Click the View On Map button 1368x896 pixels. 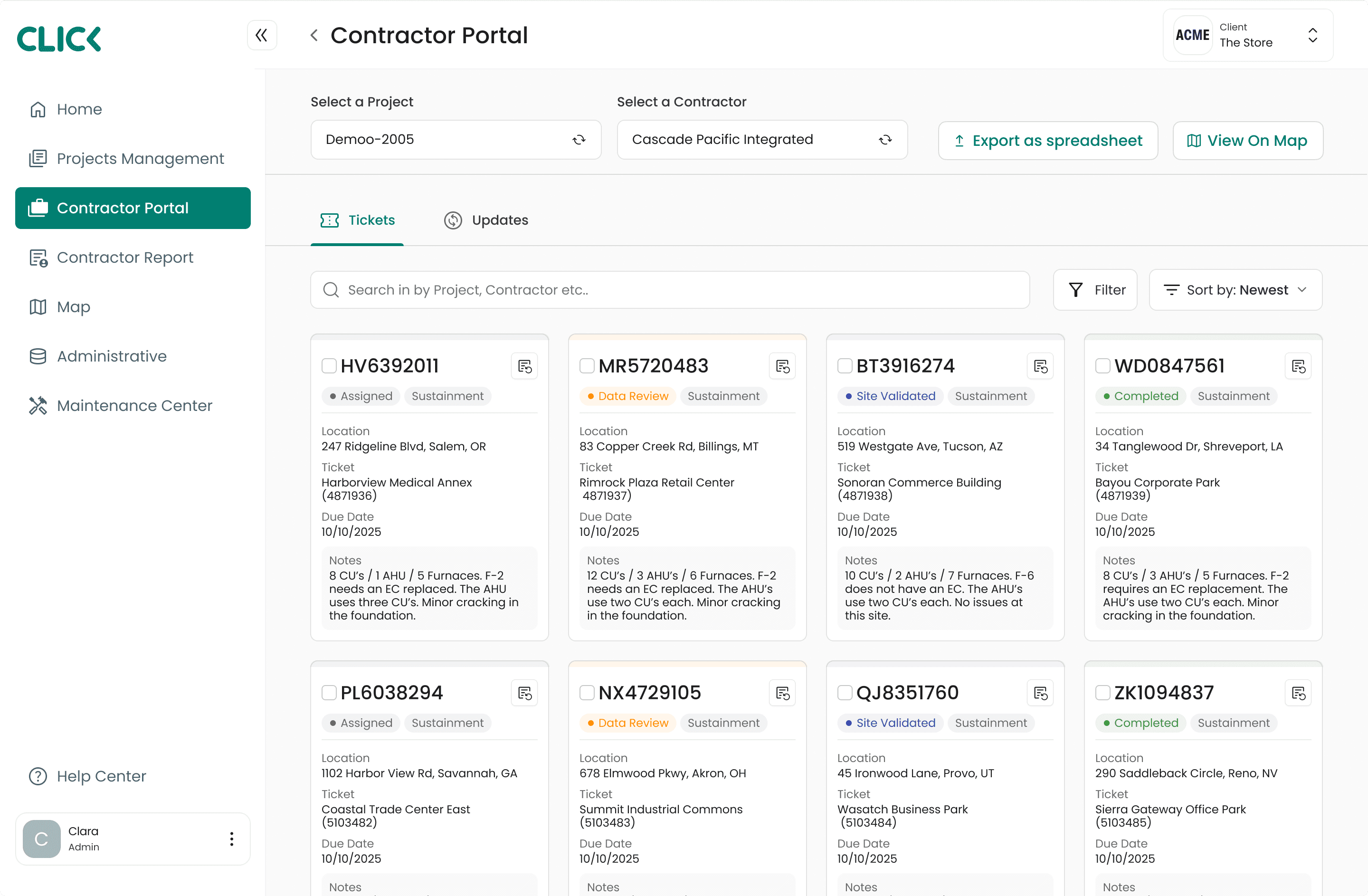1247,141
